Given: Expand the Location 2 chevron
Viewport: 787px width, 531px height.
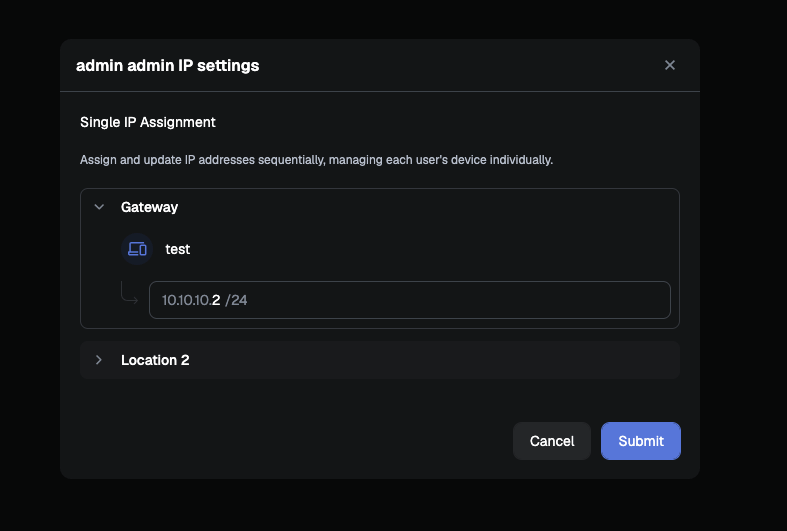Looking at the screenshot, I should point(99,360).
